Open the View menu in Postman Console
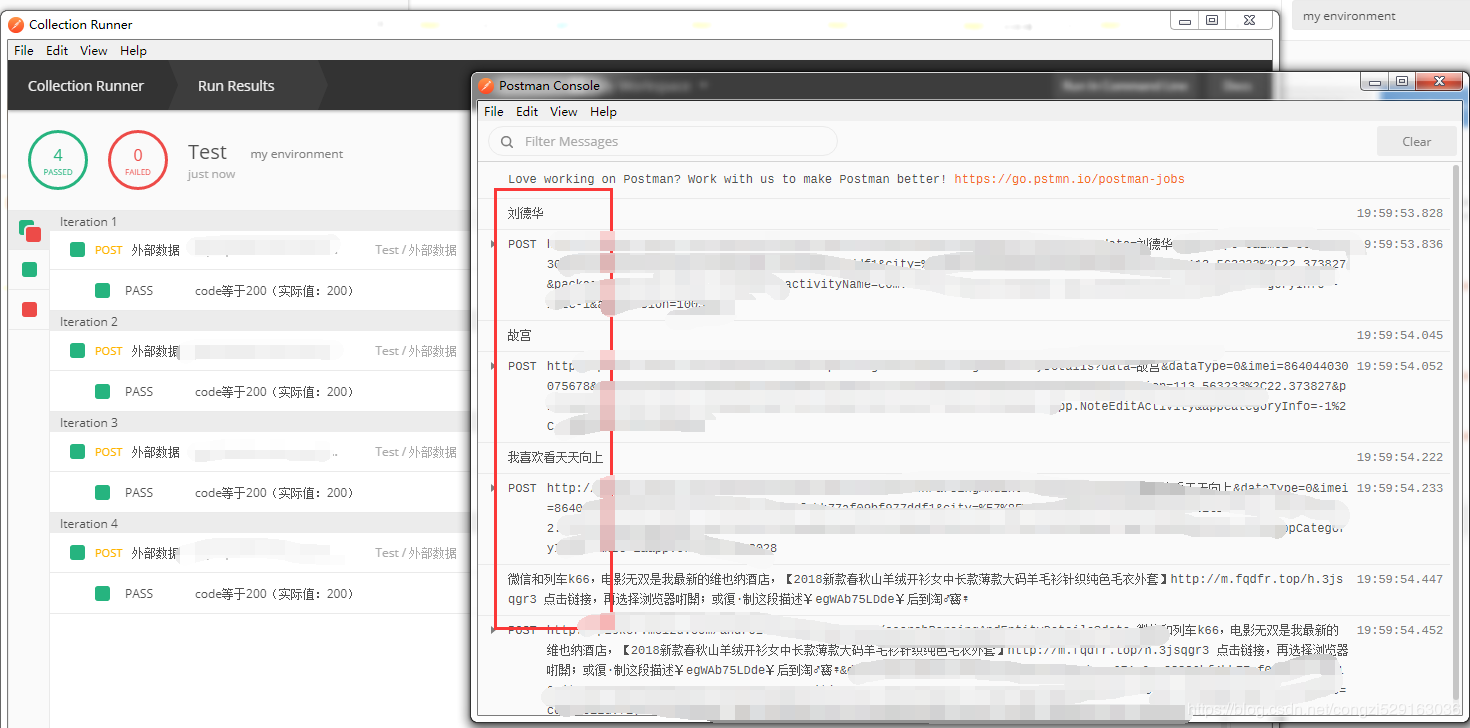This screenshot has width=1470, height=728. click(x=564, y=112)
